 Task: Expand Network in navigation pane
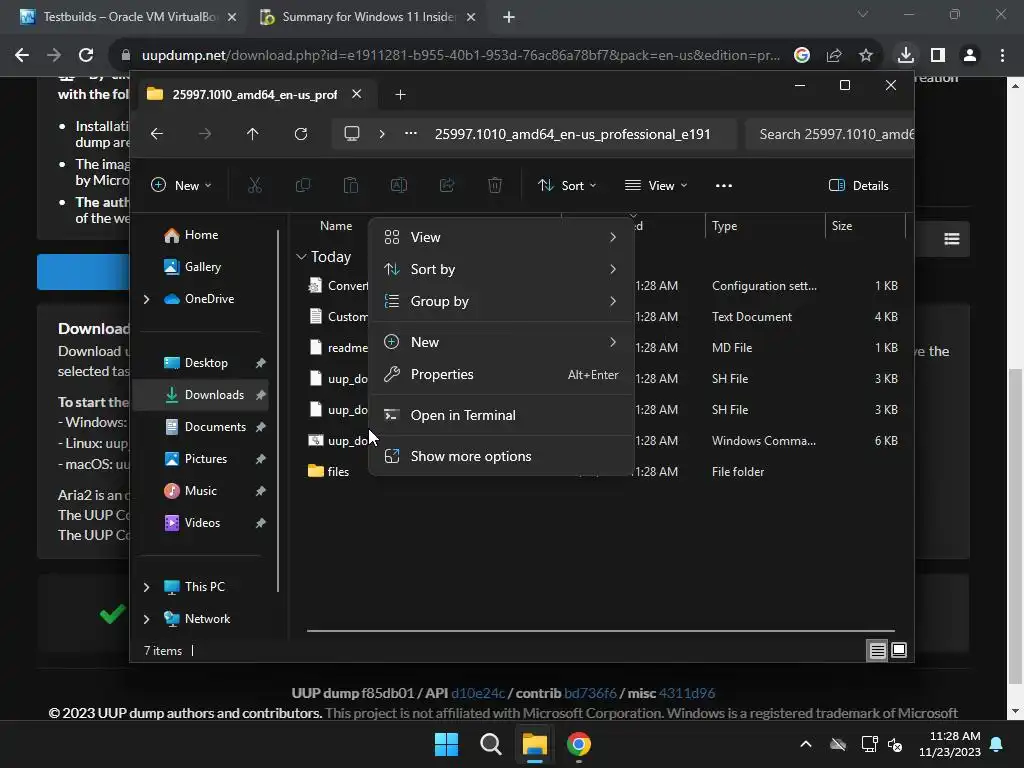pos(146,619)
